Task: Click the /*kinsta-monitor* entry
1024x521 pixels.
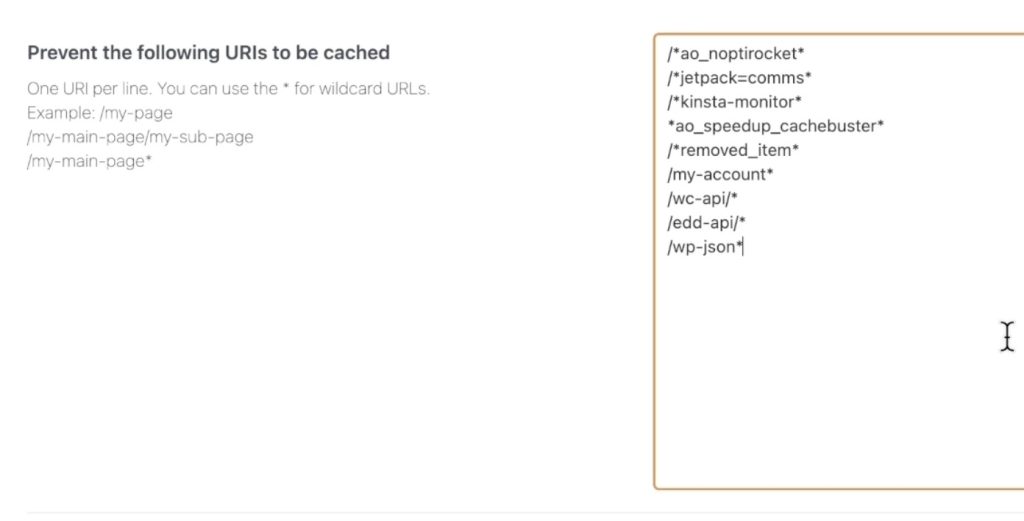Action: (x=735, y=101)
